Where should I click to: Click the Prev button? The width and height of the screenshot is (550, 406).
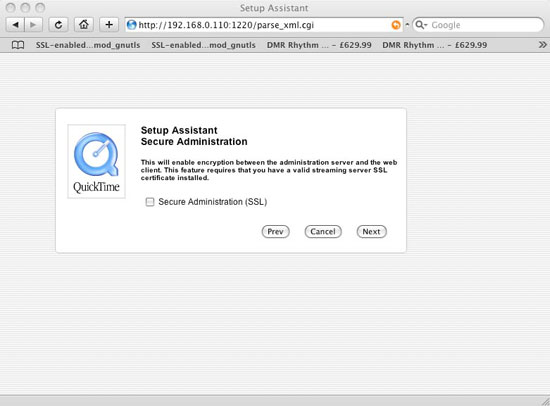point(275,232)
